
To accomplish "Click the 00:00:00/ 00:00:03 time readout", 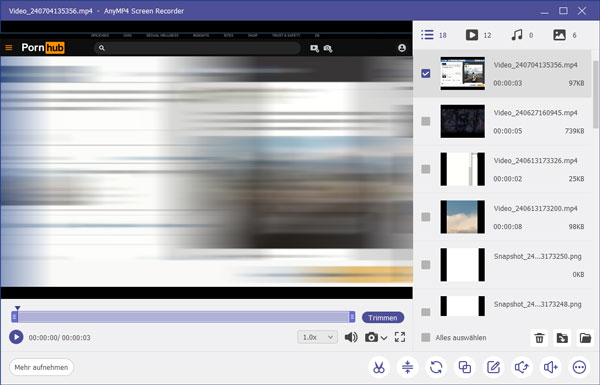I will (x=60, y=338).
